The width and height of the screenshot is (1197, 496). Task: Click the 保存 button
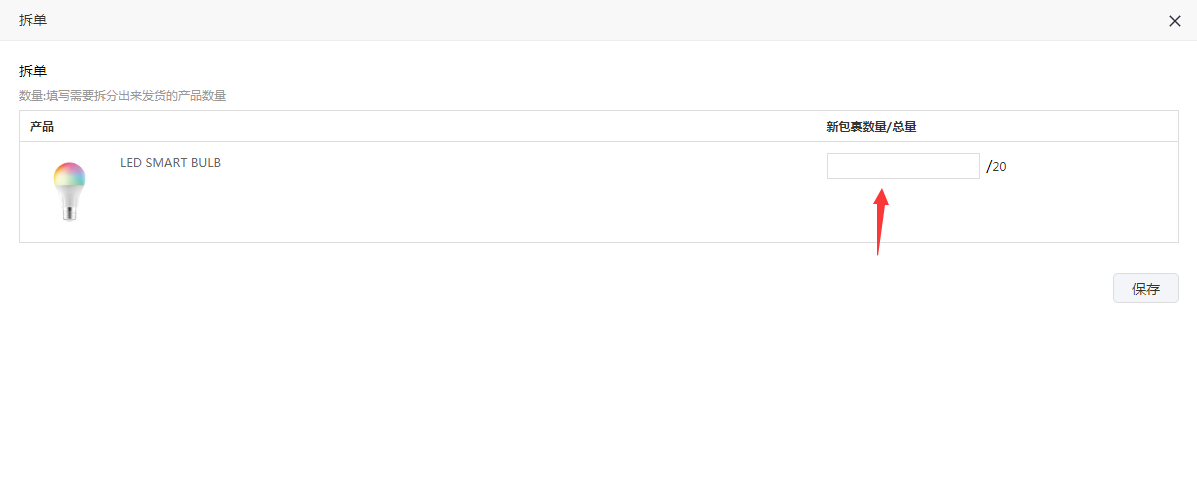click(x=1146, y=288)
